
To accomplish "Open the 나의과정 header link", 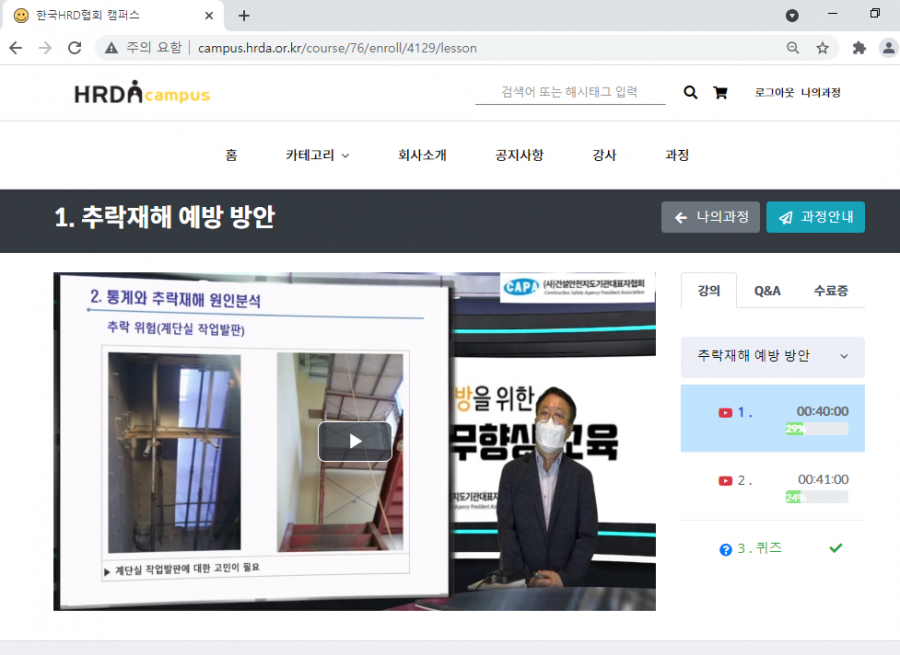I will tap(821, 92).
